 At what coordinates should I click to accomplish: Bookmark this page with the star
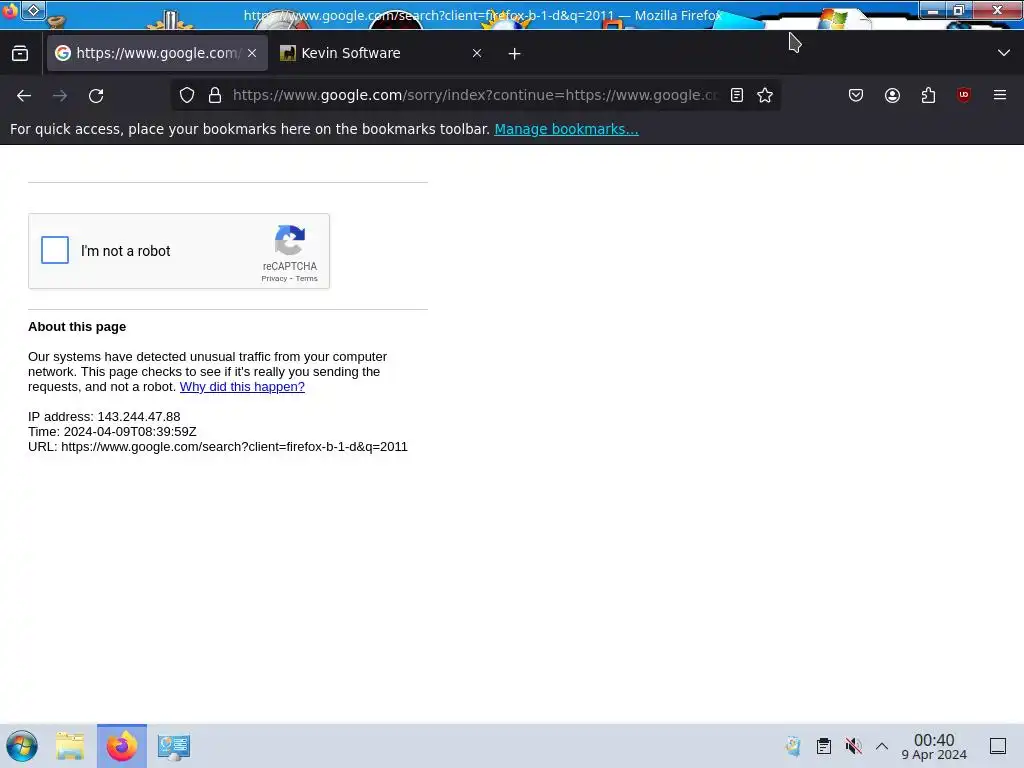pyautogui.click(x=765, y=95)
